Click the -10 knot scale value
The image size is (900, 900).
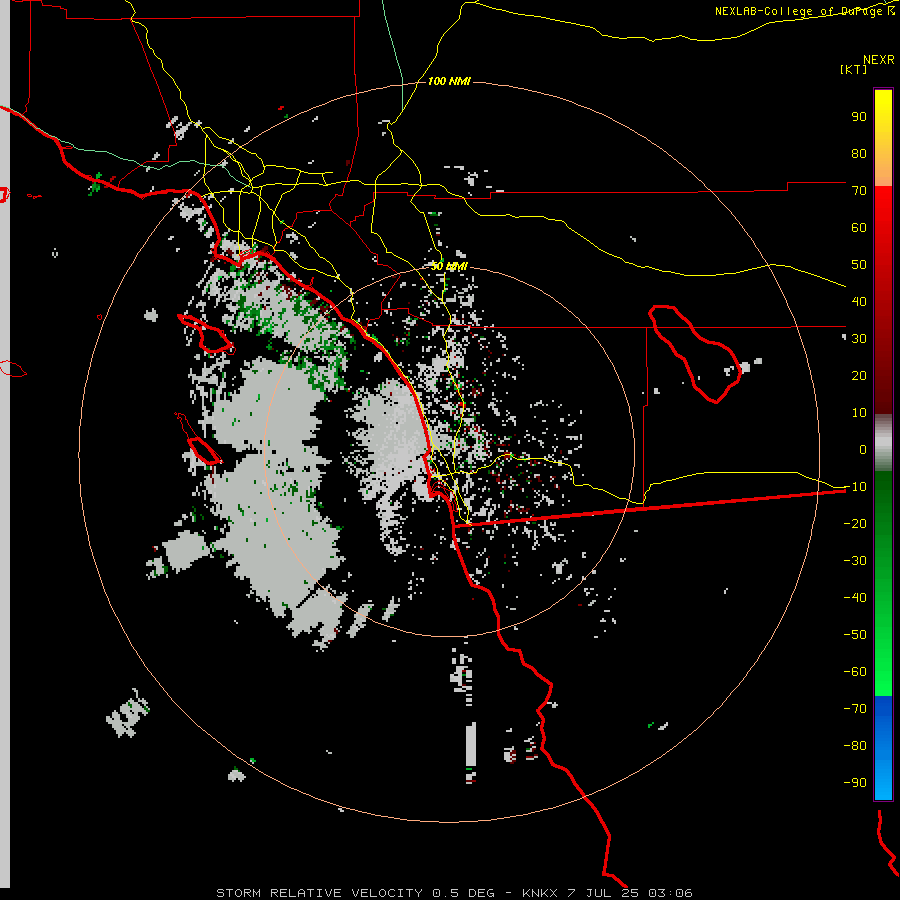pos(855,487)
